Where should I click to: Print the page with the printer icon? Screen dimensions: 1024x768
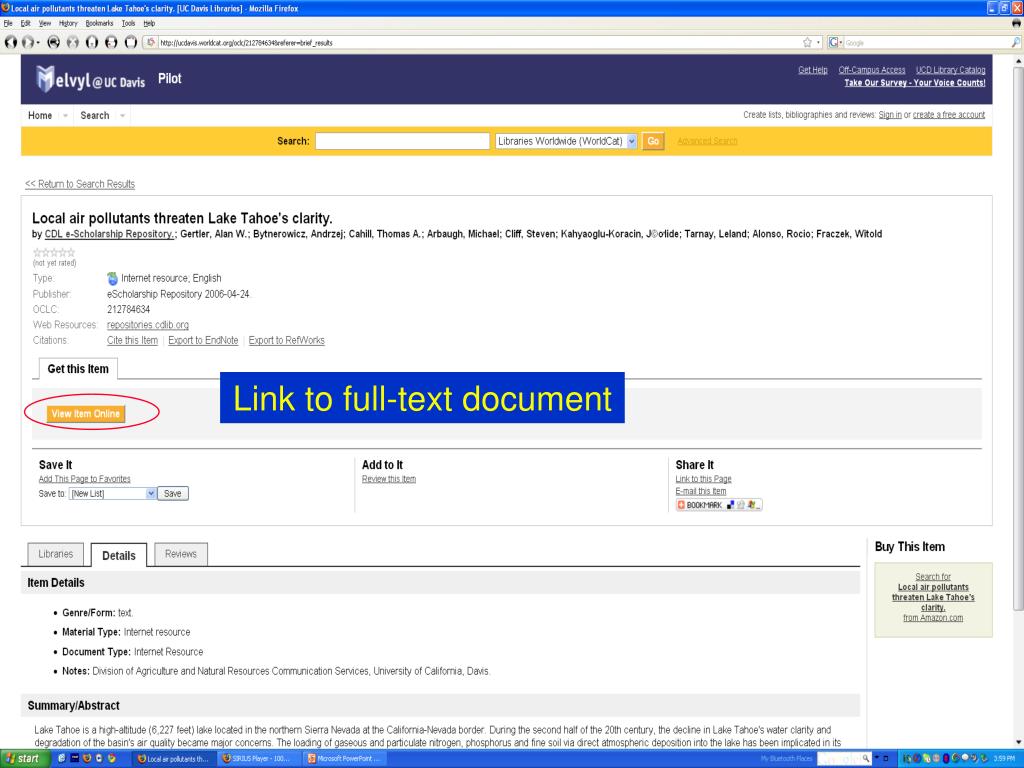point(111,42)
